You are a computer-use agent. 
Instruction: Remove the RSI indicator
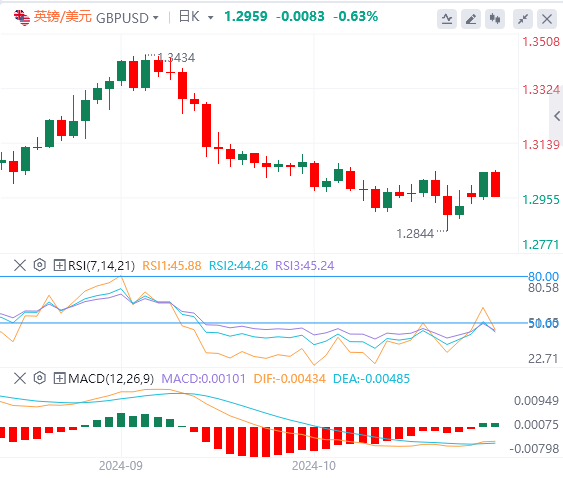(x=20, y=265)
